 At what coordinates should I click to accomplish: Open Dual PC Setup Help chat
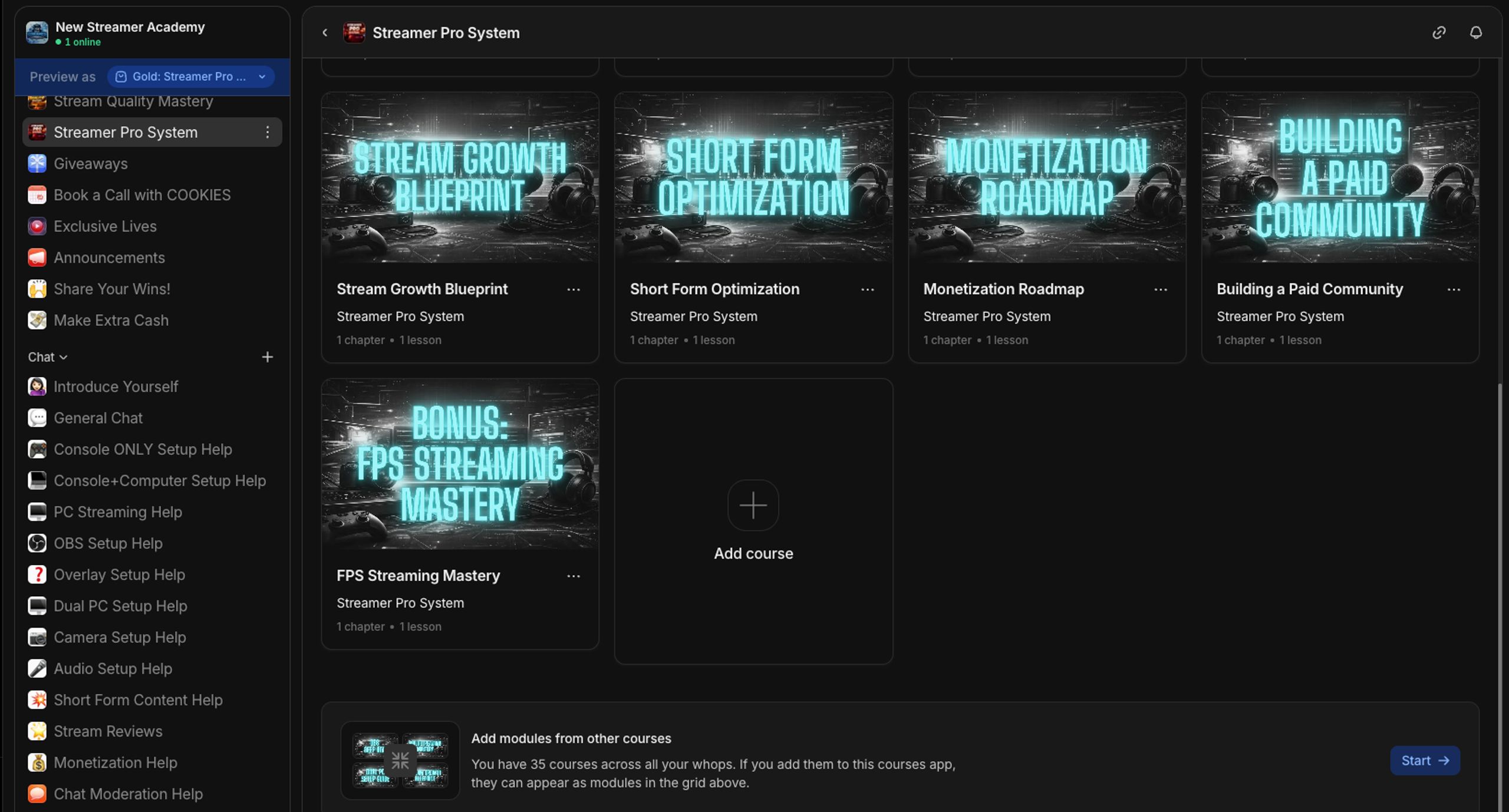(x=152, y=606)
